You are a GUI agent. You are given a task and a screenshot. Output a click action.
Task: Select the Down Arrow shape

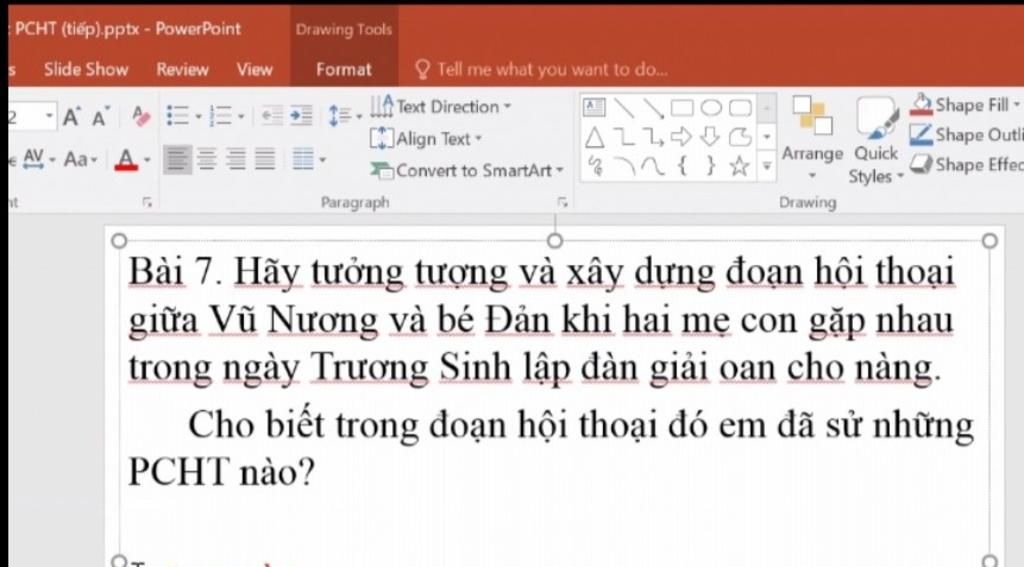[711, 137]
